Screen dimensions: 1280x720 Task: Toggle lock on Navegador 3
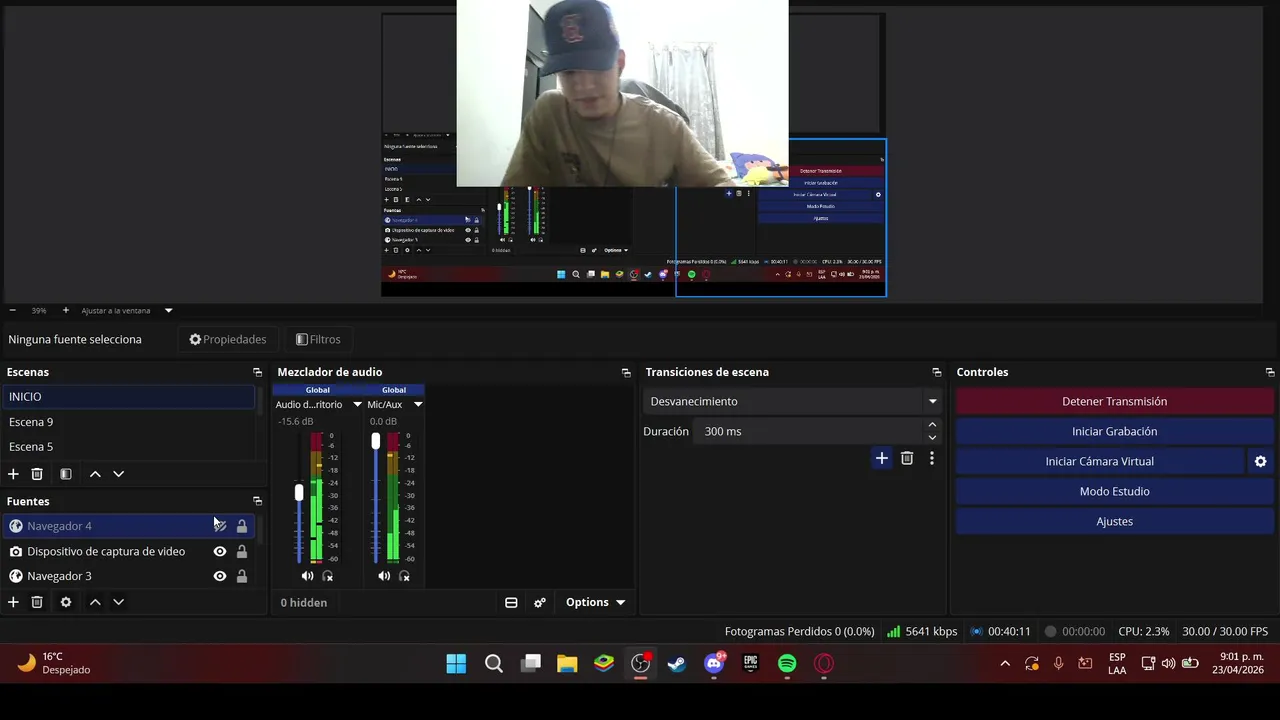click(x=242, y=576)
